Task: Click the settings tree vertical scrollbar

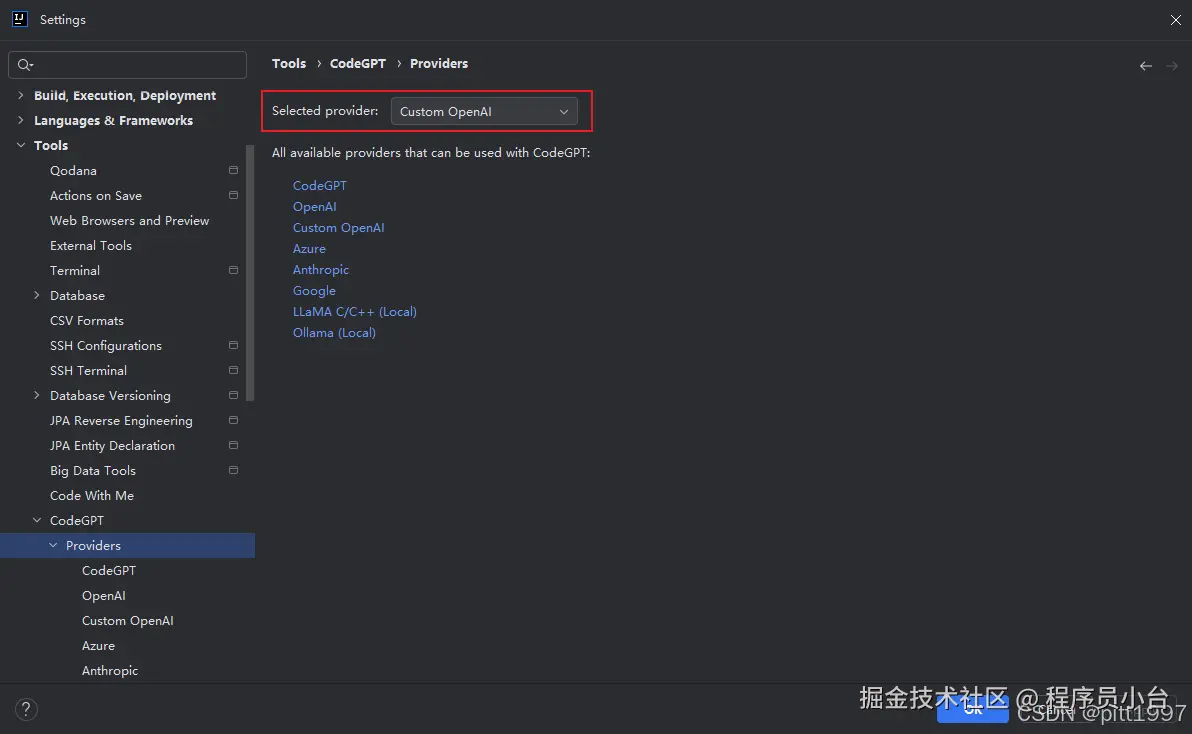Action: (x=250, y=272)
